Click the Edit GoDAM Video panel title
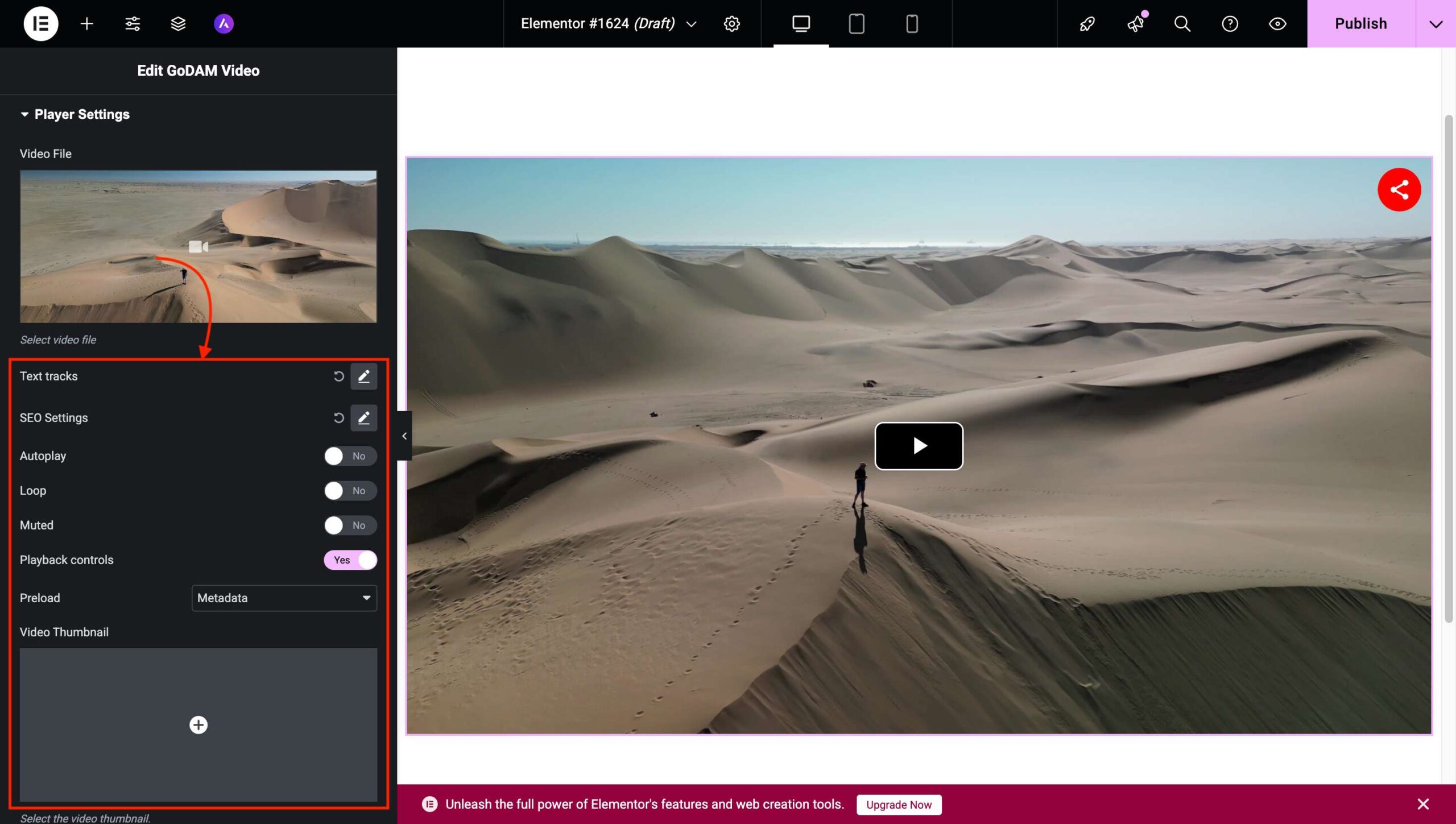The height and width of the screenshot is (824, 1456). tap(198, 71)
